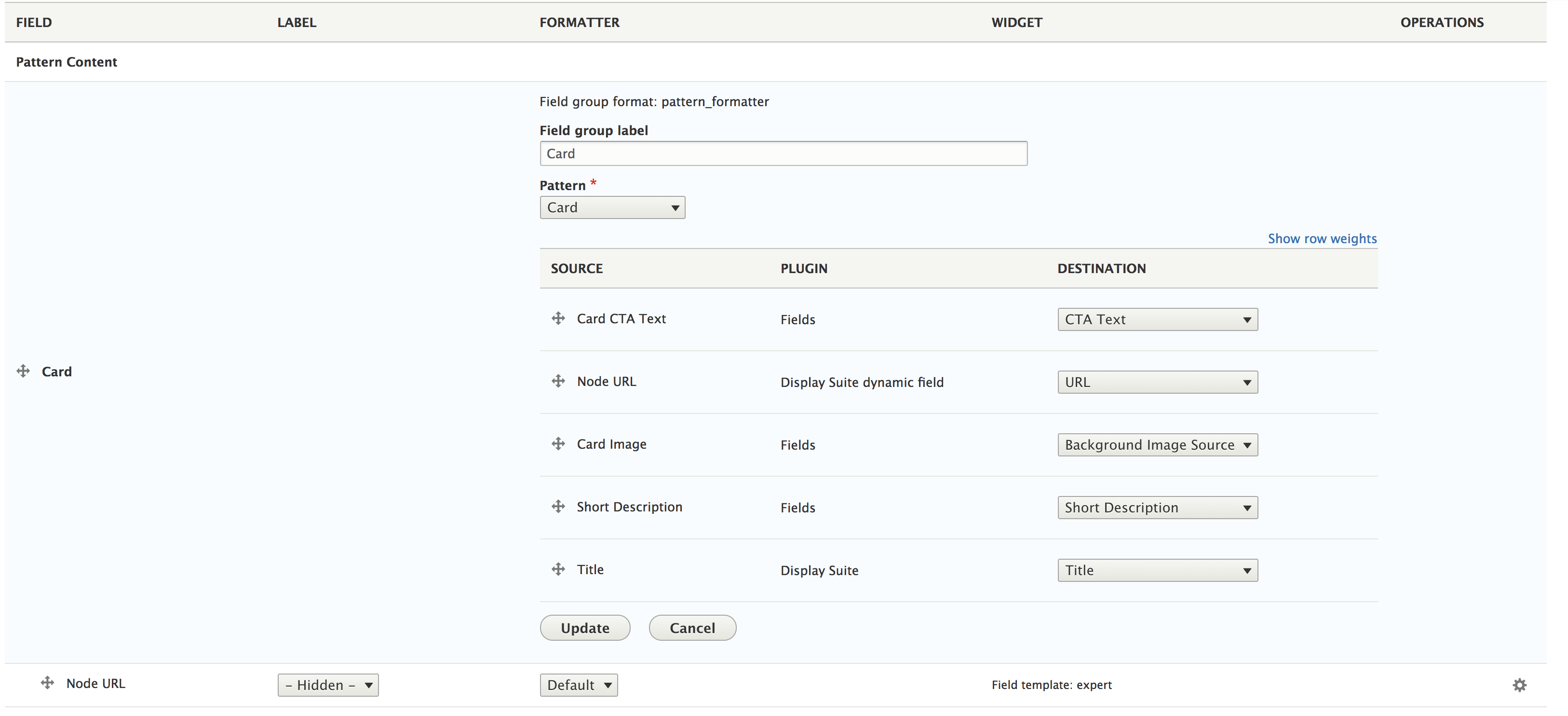
Task: Click drag handle beside Node URL source row
Action: click(557, 381)
